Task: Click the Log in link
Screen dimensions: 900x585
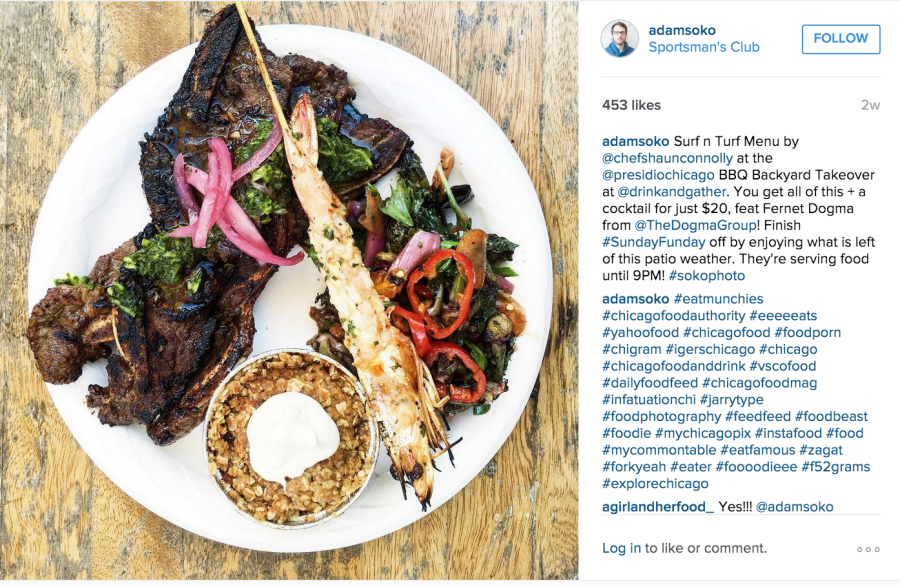Action: 621,548
